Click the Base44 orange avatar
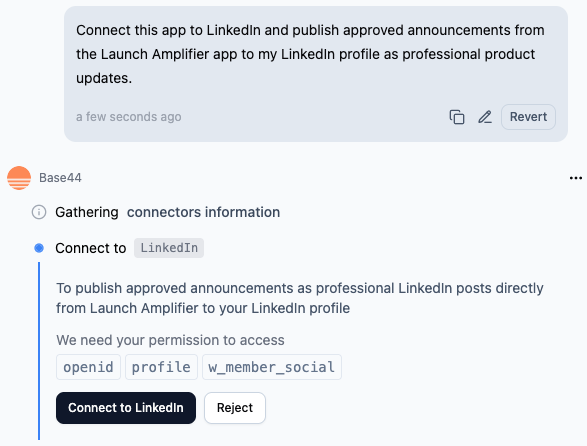 19,178
